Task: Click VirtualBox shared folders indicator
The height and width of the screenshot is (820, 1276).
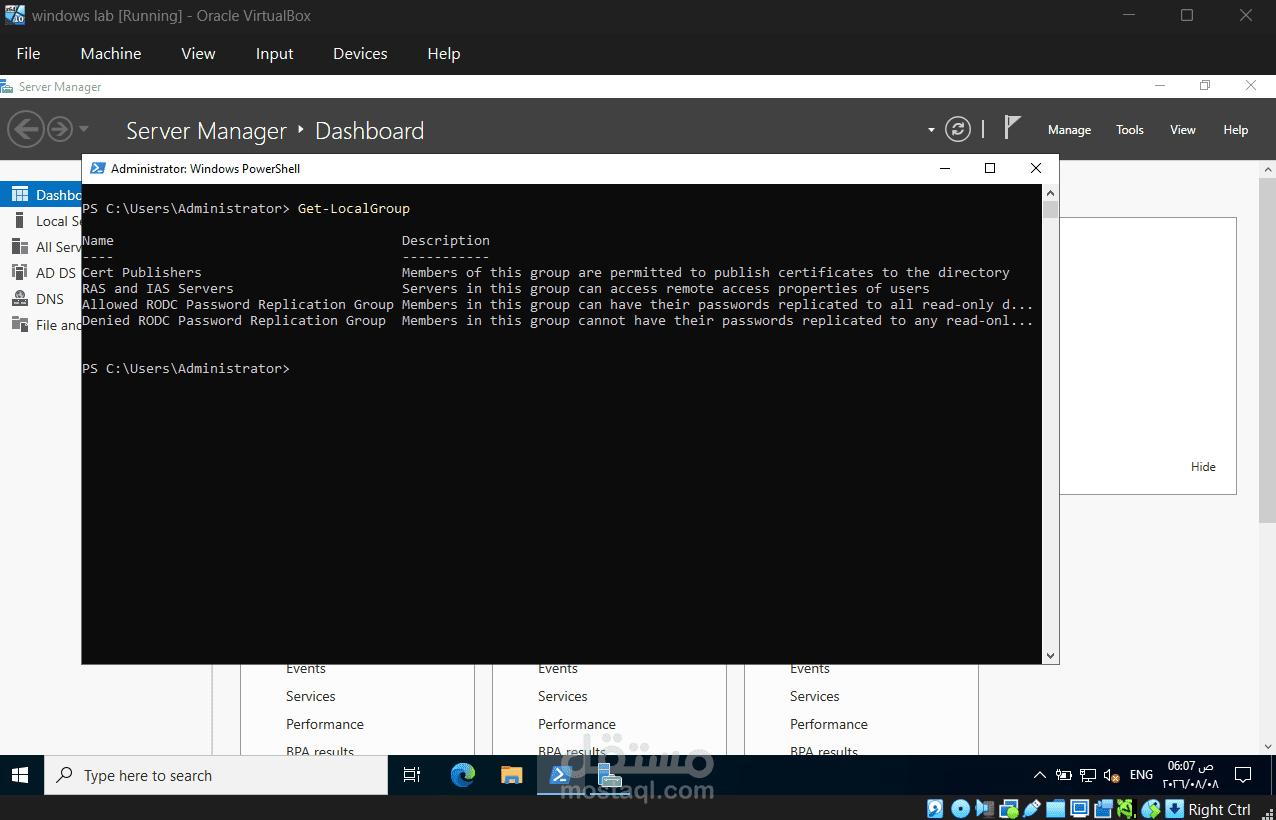Action: pyautogui.click(x=1055, y=809)
